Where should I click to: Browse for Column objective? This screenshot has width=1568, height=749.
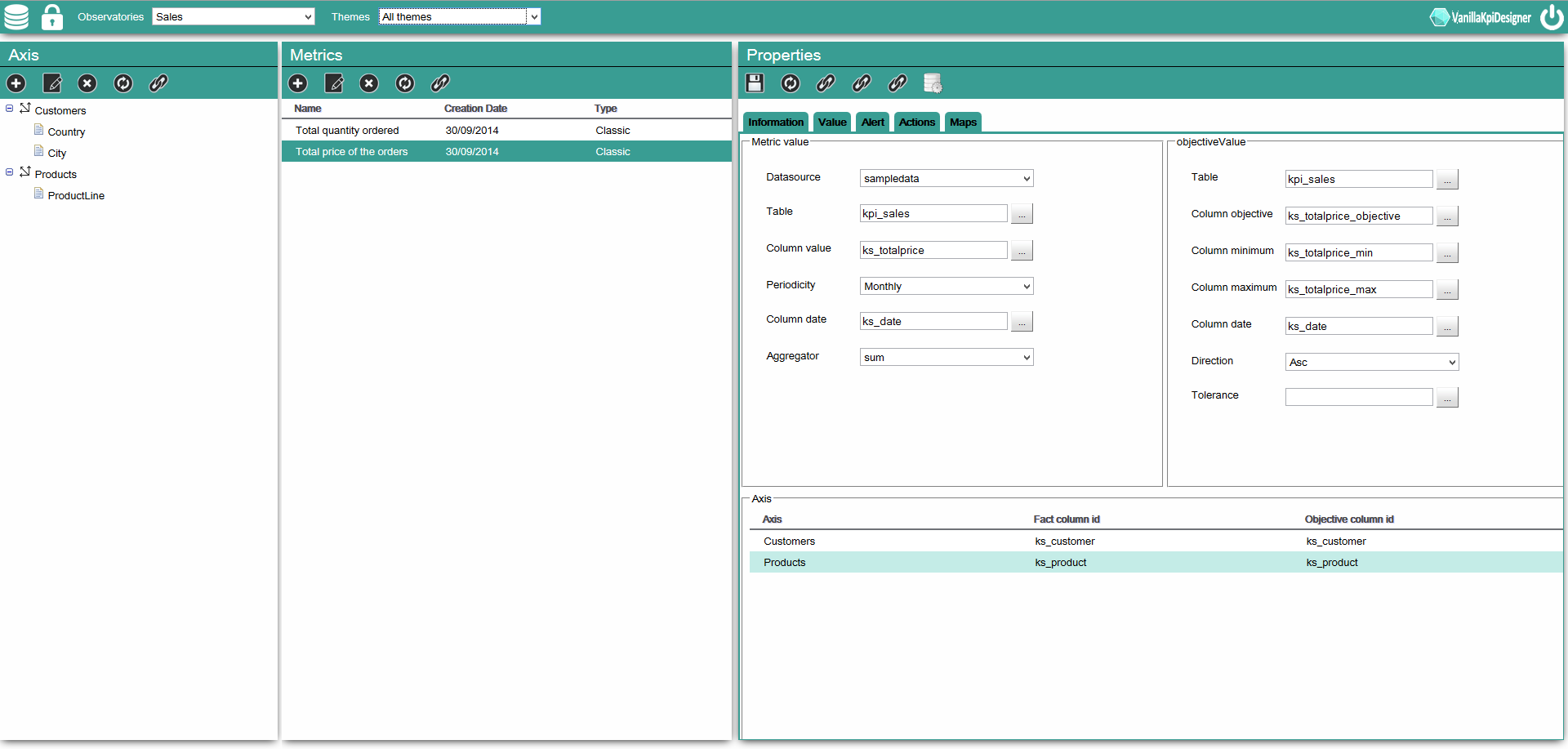(x=1447, y=216)
